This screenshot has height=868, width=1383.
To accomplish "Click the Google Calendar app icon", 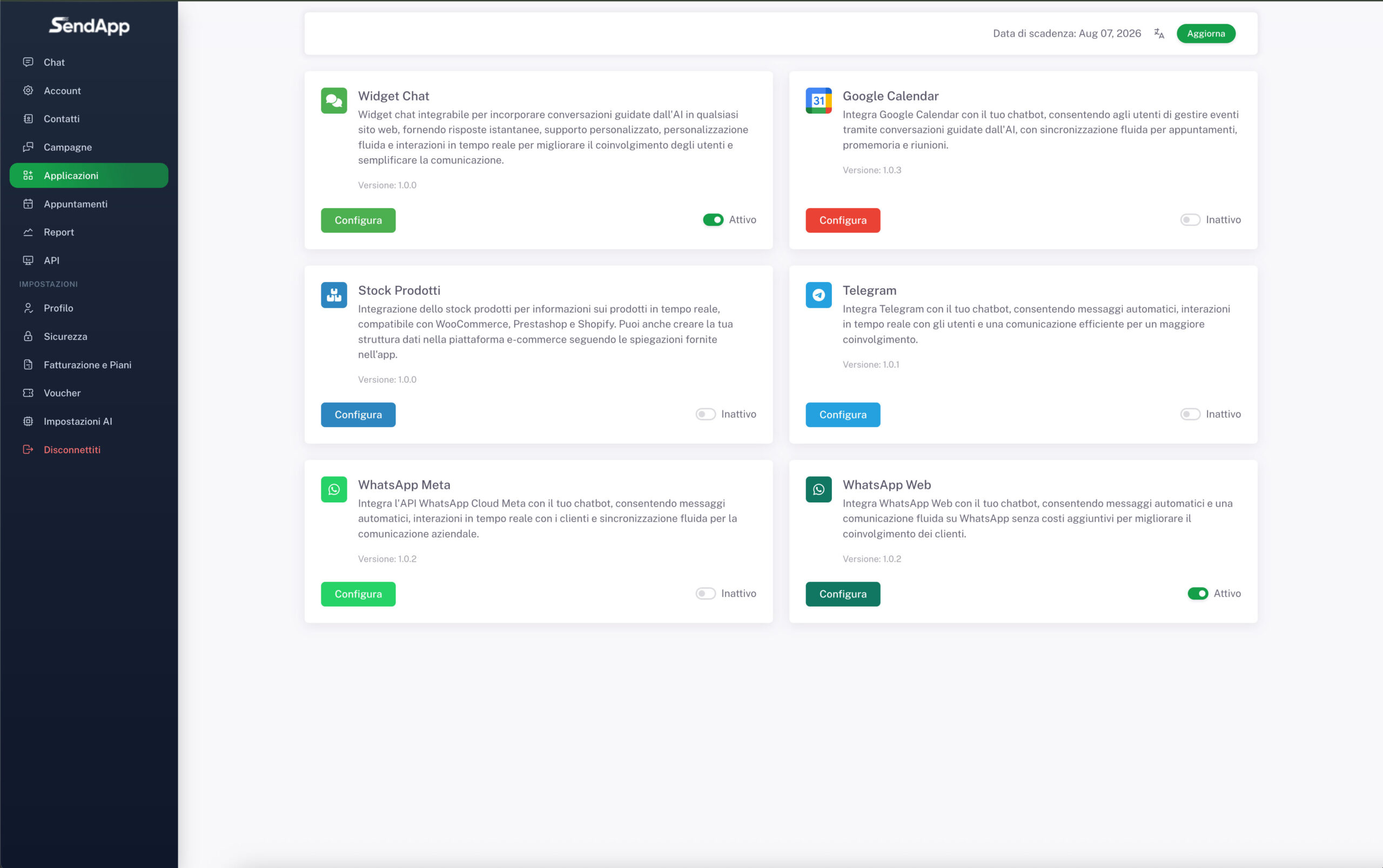I will [x=818, y=100].
